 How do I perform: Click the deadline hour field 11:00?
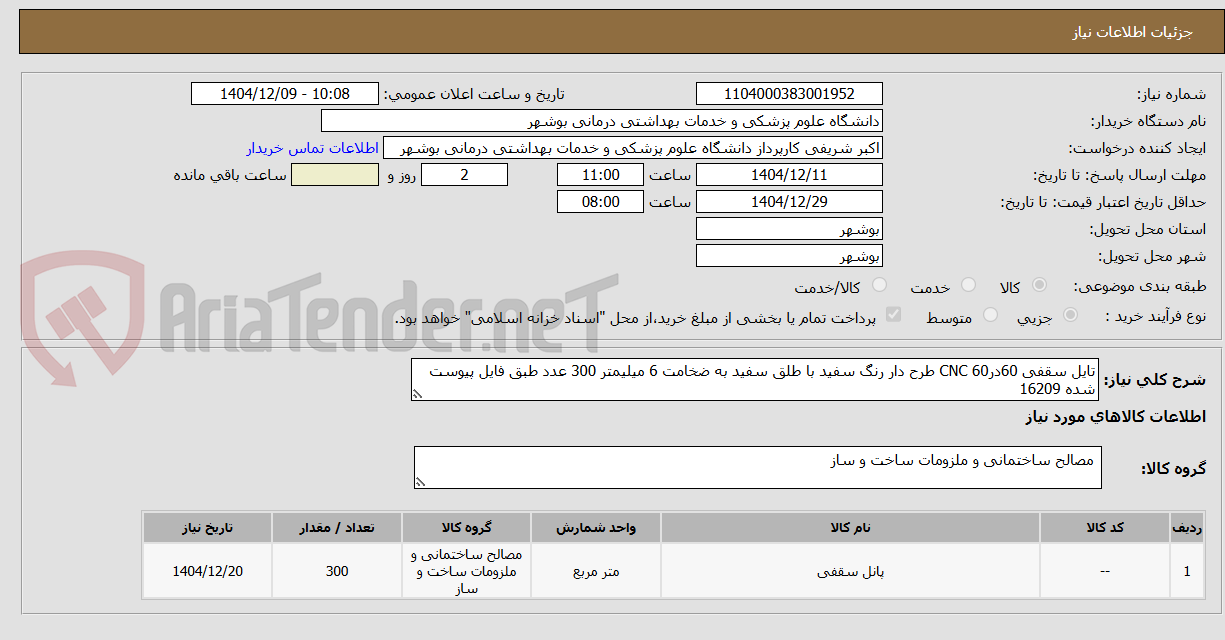pos(601,175)
